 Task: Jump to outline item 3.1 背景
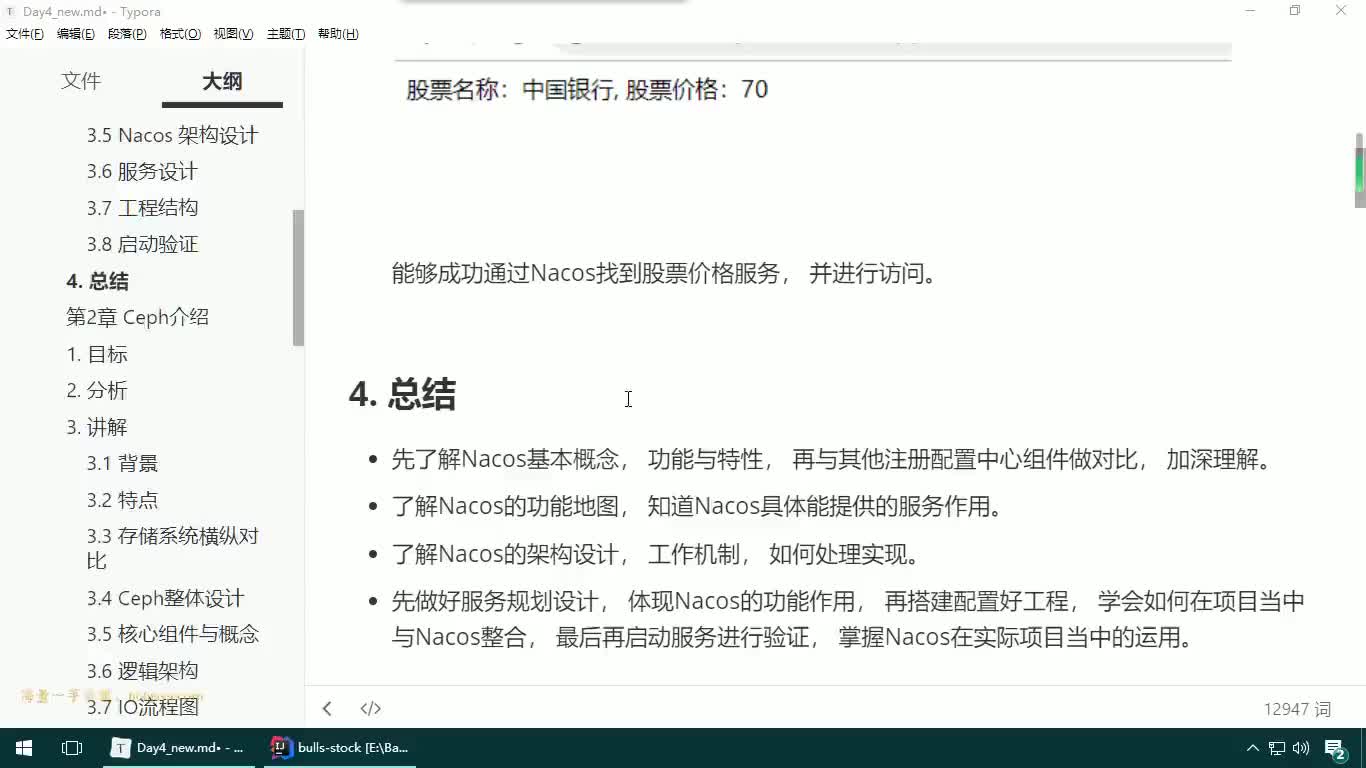pos(122,464)
